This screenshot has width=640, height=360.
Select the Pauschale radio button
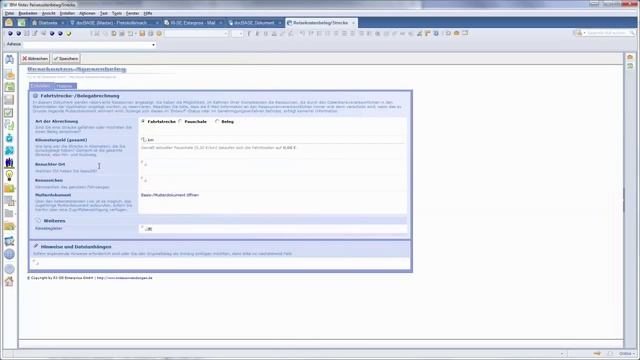coord(180,122)
